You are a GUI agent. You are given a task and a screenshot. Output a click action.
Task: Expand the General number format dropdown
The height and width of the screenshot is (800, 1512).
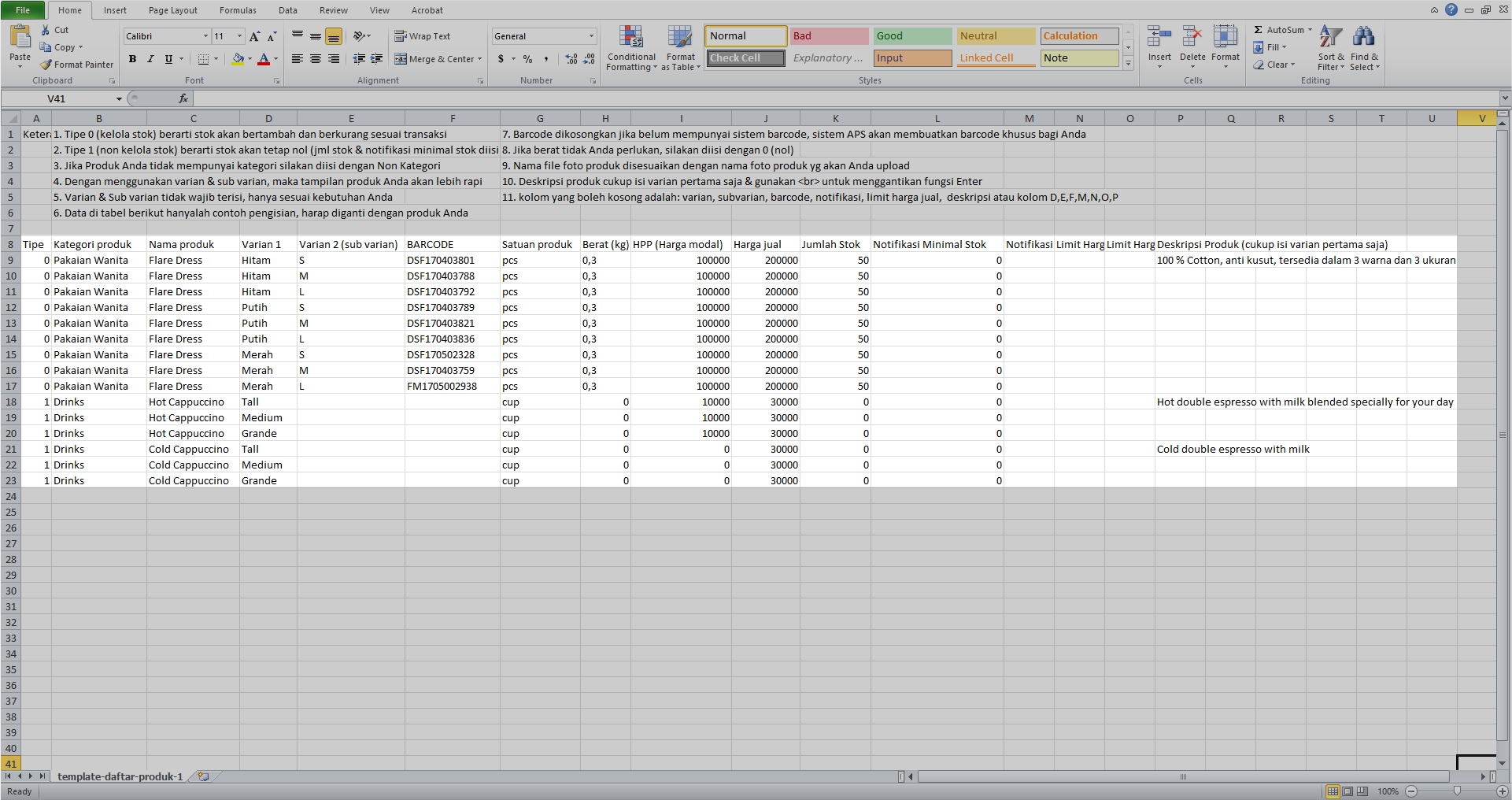tap(591, 36)
